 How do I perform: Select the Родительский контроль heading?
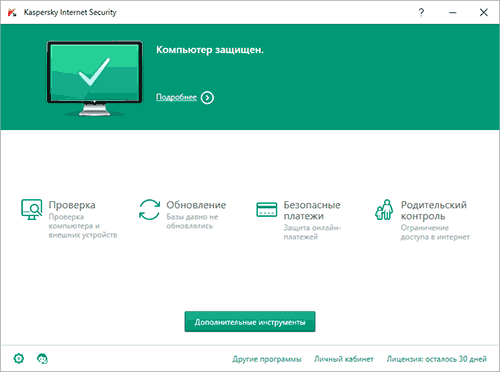point(434,210)
